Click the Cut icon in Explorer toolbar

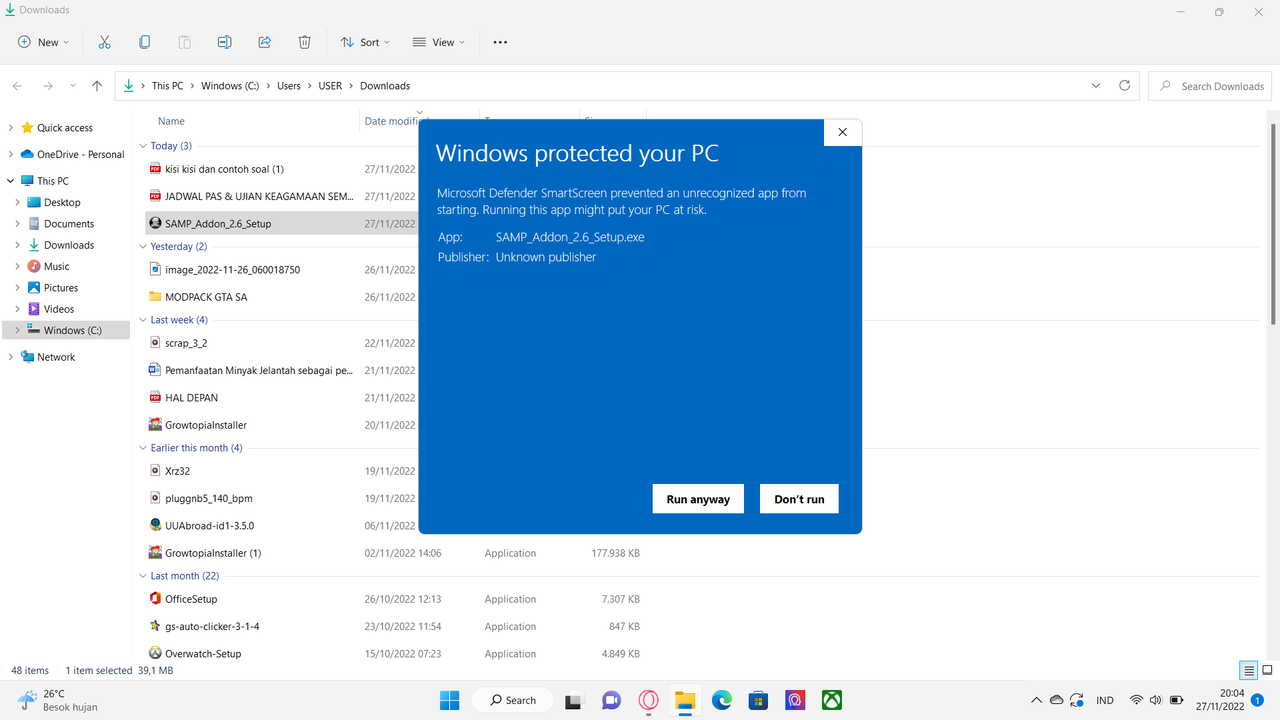pyautogui.click(x=104, y=42)
